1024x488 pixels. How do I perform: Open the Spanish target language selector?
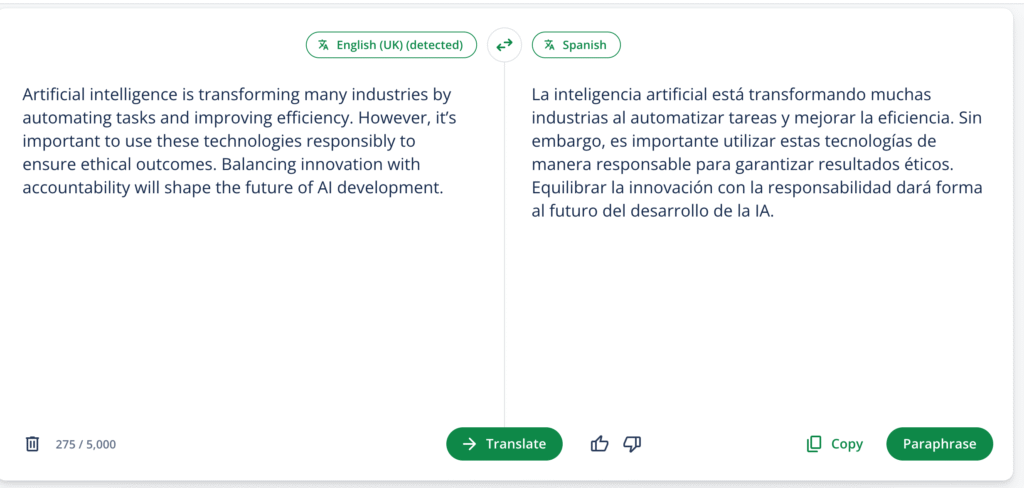tap(576, 45)
